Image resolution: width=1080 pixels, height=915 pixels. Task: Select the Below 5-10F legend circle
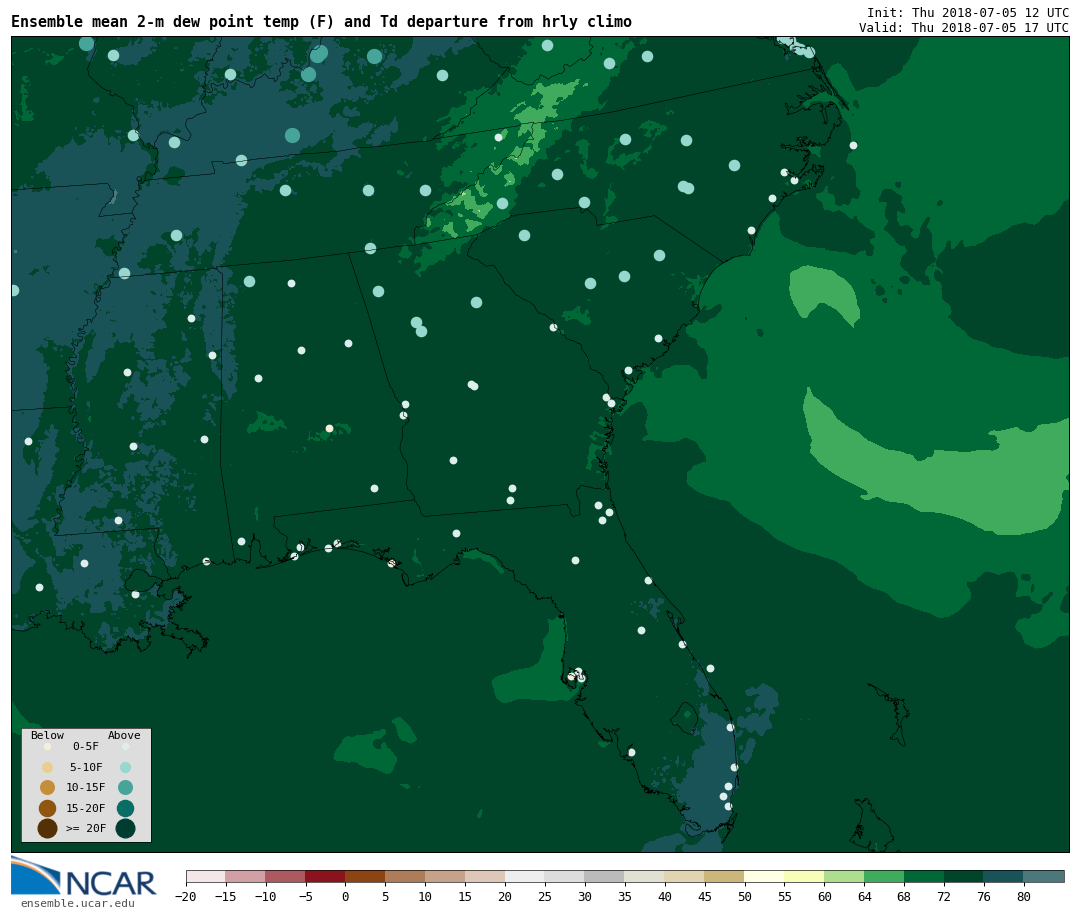coord(48,767)
